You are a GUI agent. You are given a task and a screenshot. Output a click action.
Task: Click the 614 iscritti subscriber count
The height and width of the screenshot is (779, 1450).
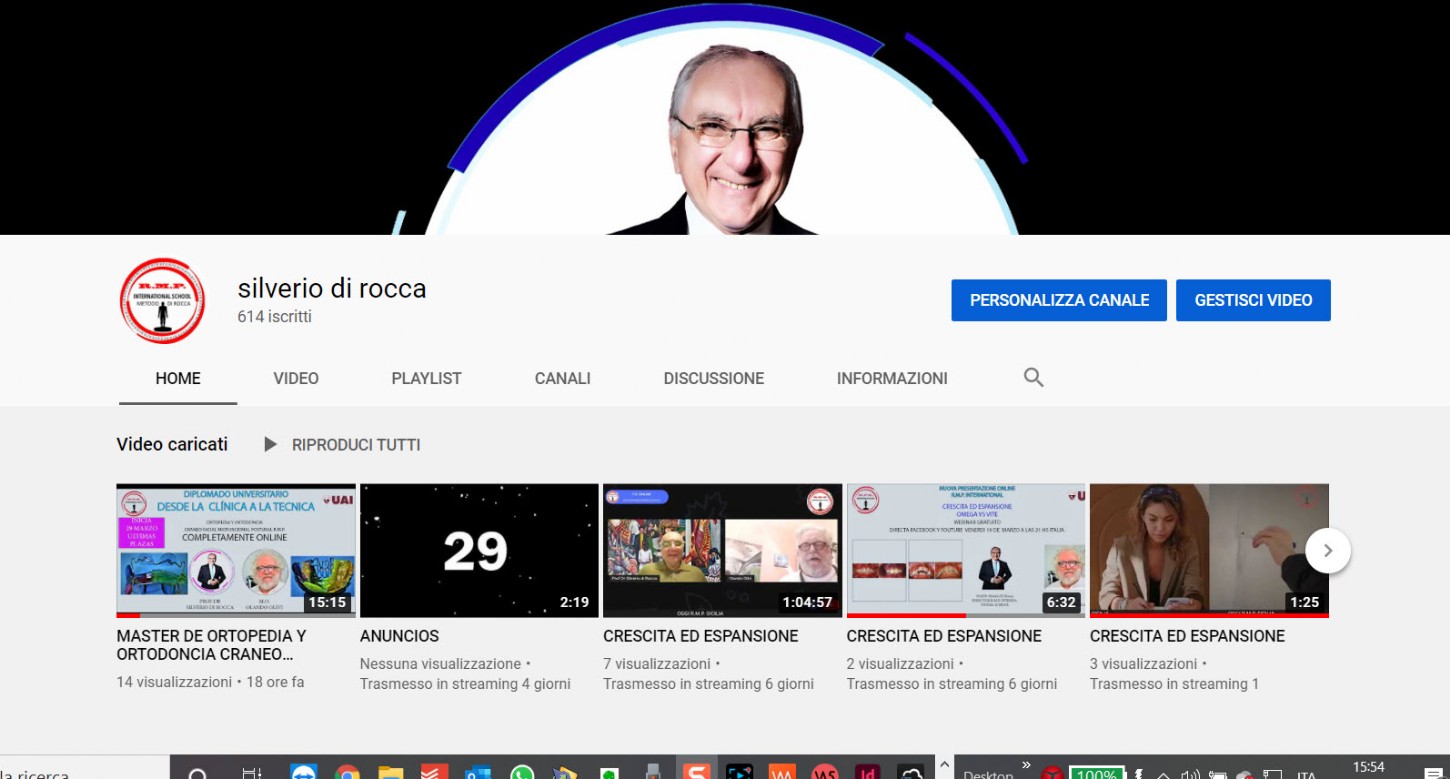tap(275, 317)
